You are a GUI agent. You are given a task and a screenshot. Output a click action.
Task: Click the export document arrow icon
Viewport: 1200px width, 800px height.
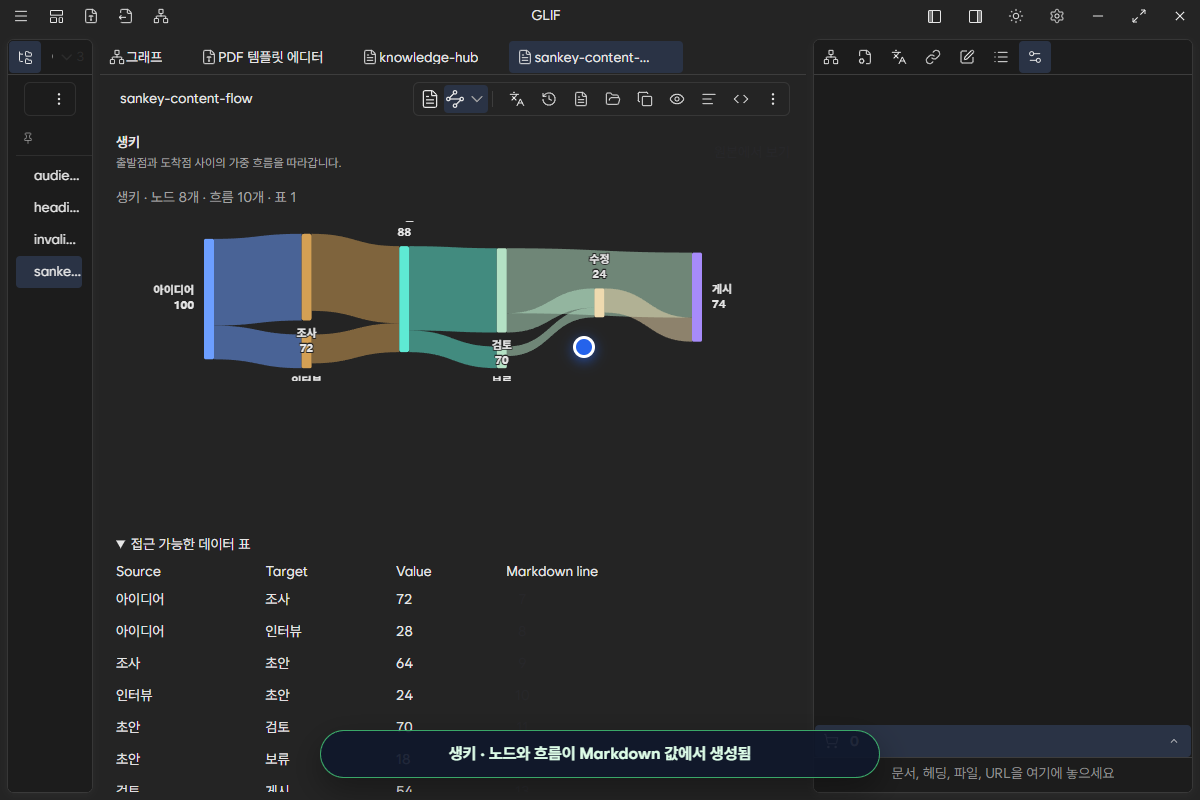coord(125,16)
